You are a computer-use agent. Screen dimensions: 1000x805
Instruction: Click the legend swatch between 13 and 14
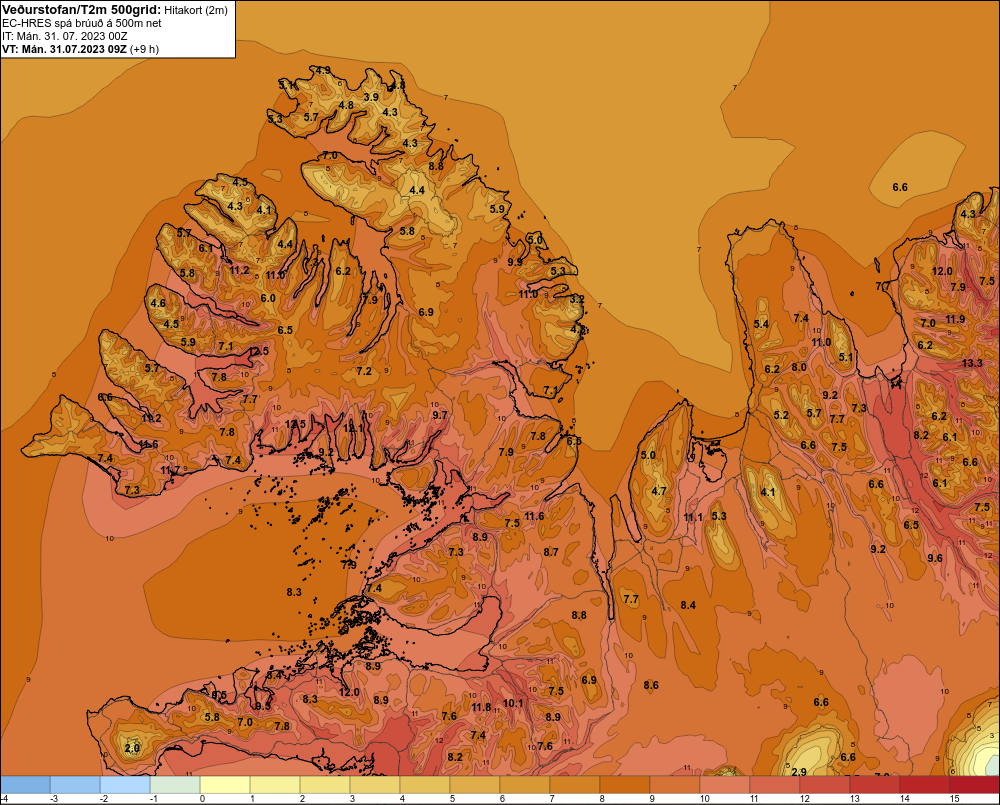(874, 785)
